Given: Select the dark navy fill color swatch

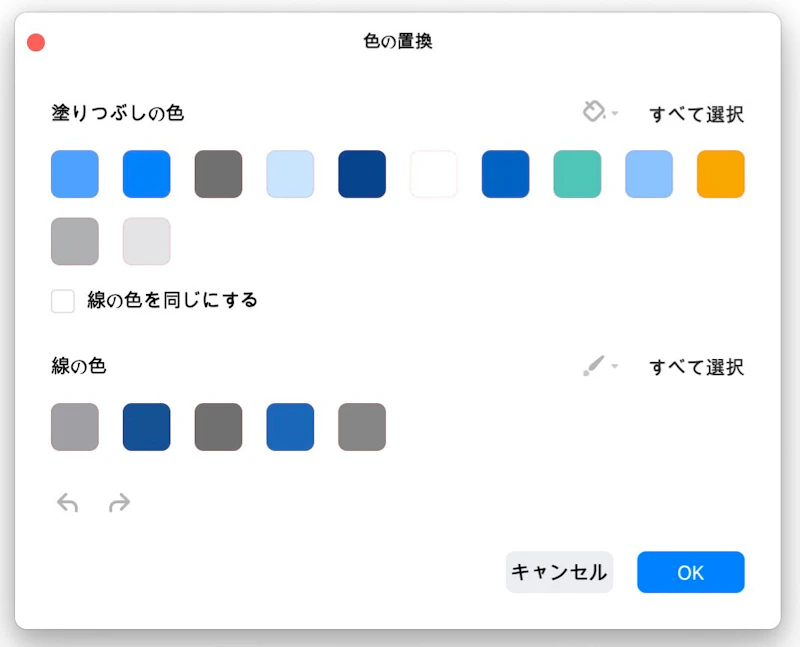Looking at the screenshot, I should 361,173.
